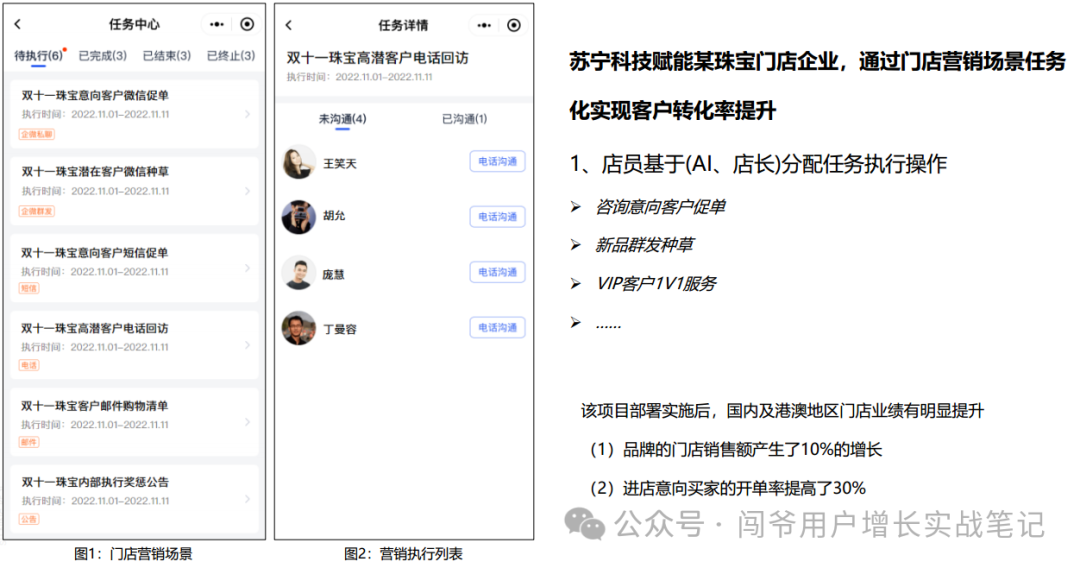Image resolution: width=1080 pixels, height=568 pixels.
Task: Open task 双十一珠宝潜在客户微信种草
Action: (134, 191)
